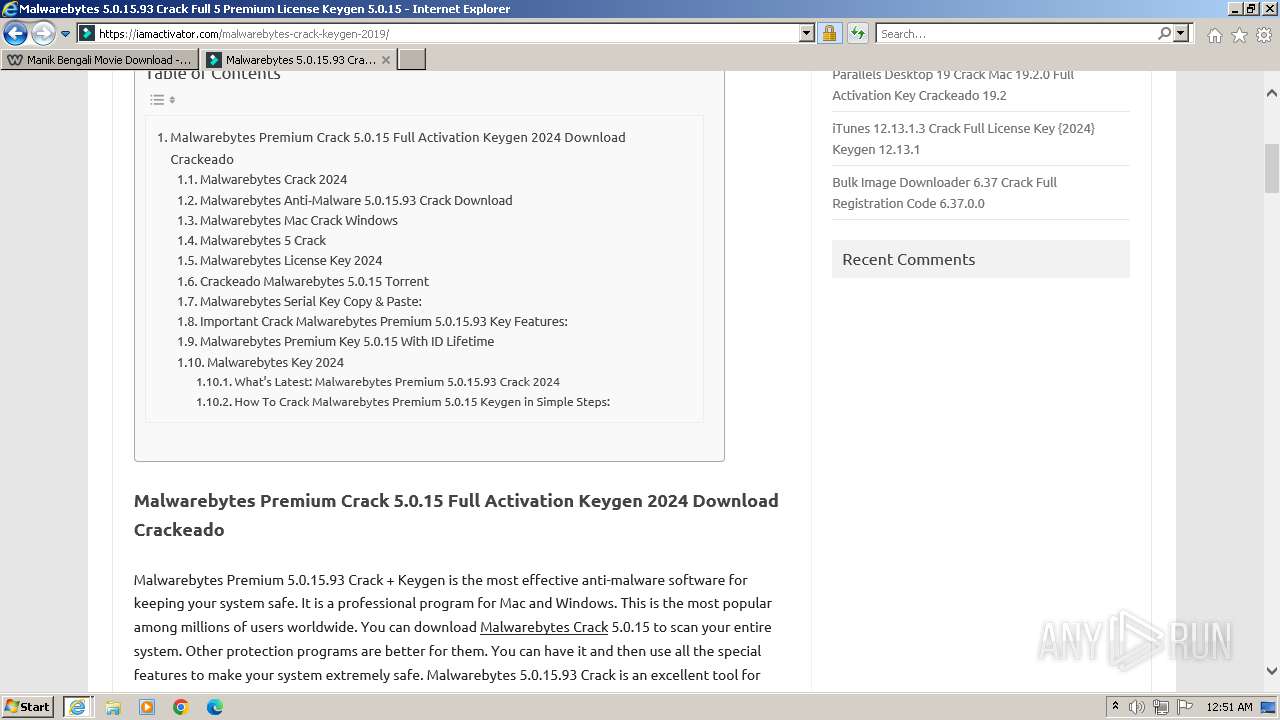Viewport: 1280px width, 720px height.
Task: Click the vertical scrollbar down arrow
Action: [1271, 671]
